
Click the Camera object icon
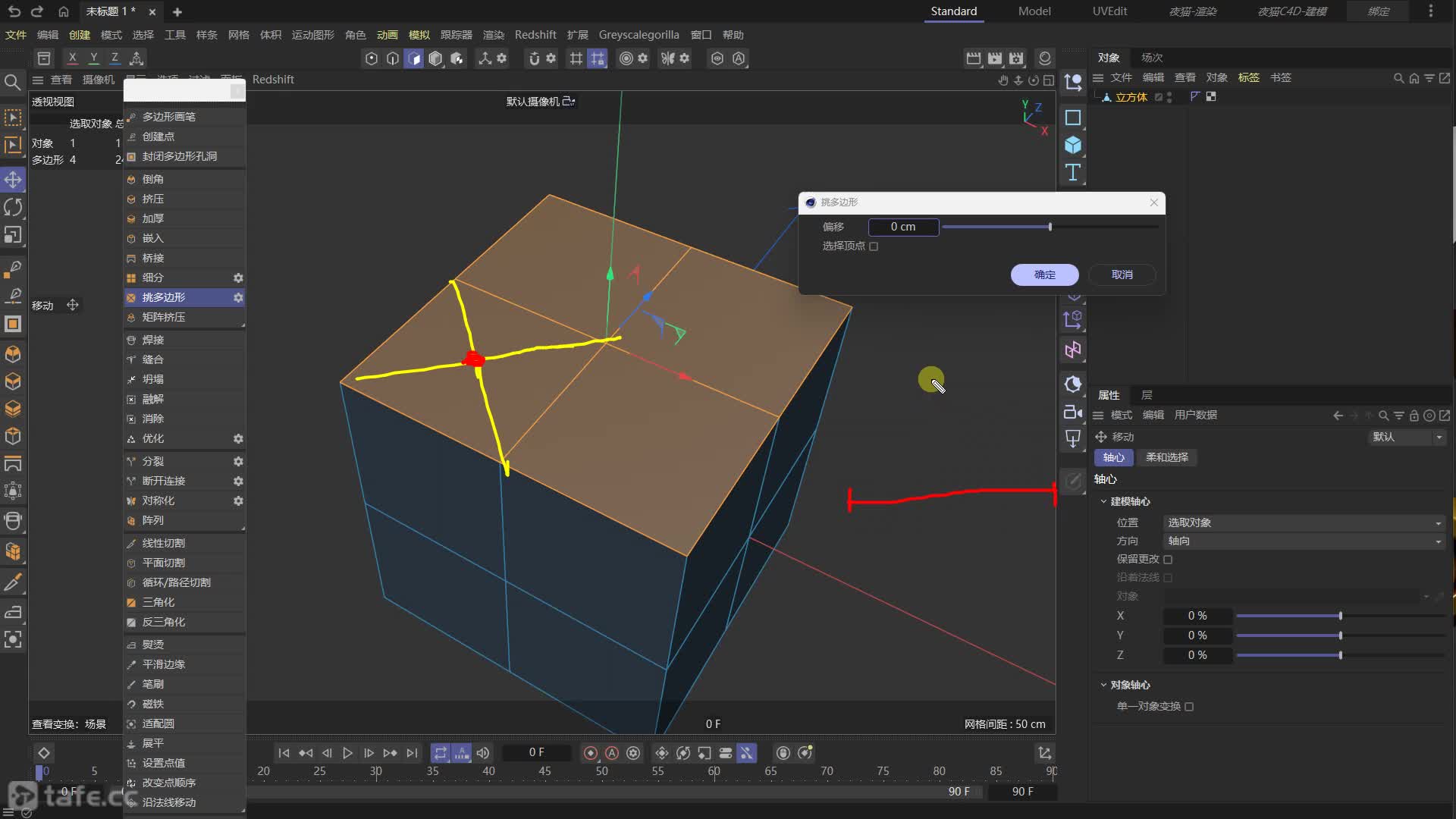click(x=1073, y=412)
